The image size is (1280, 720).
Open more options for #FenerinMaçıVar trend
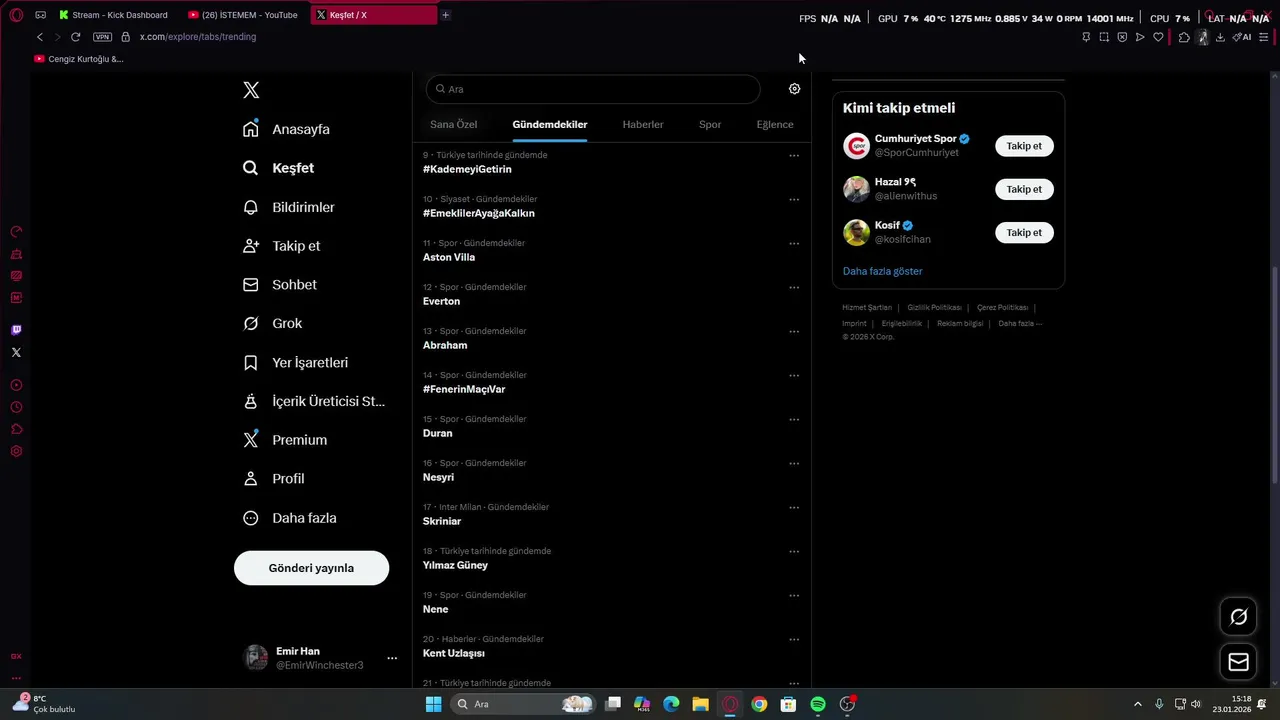click(794, 376)
